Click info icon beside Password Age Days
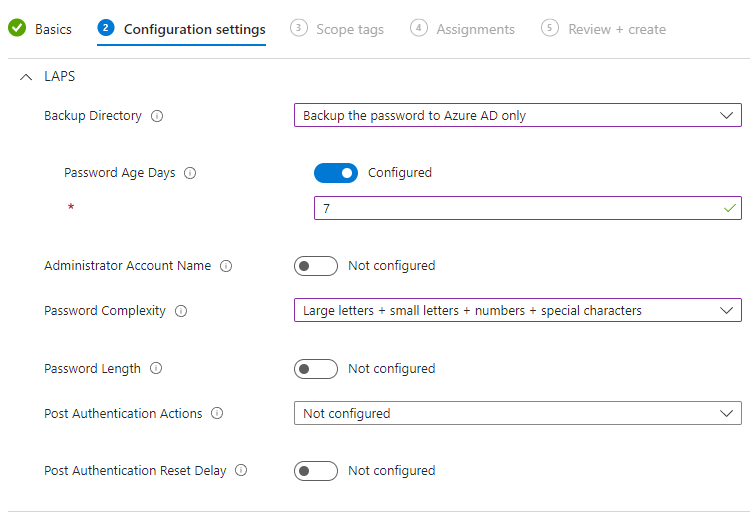 pos(190,173)
